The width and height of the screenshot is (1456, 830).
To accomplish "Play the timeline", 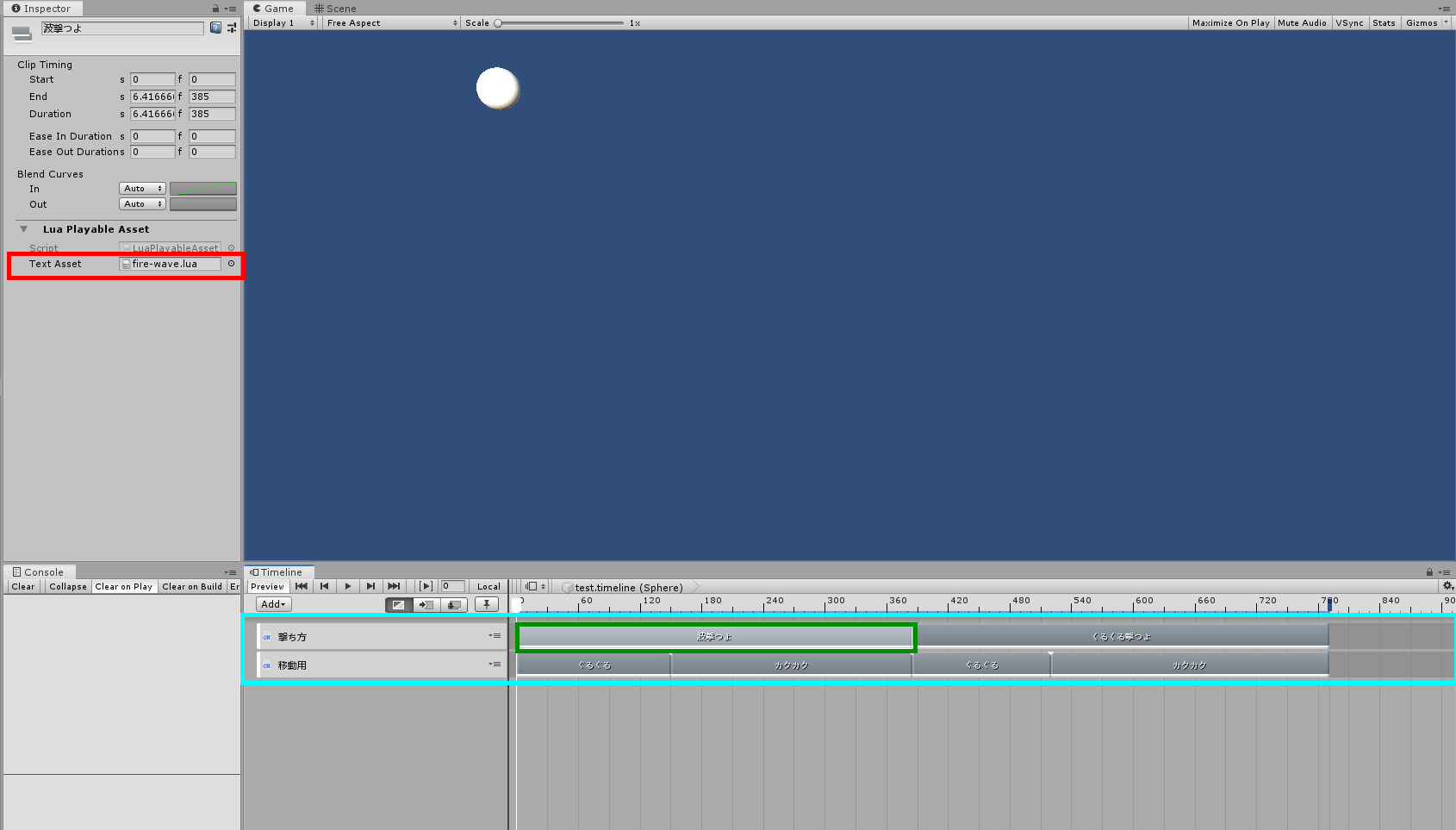I will pos(347,586).
